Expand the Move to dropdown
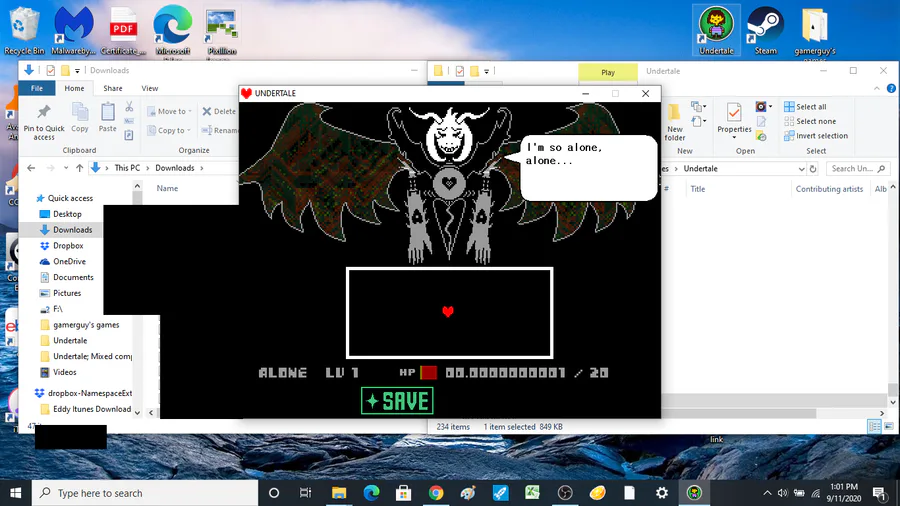 click(x=169, y=111)
